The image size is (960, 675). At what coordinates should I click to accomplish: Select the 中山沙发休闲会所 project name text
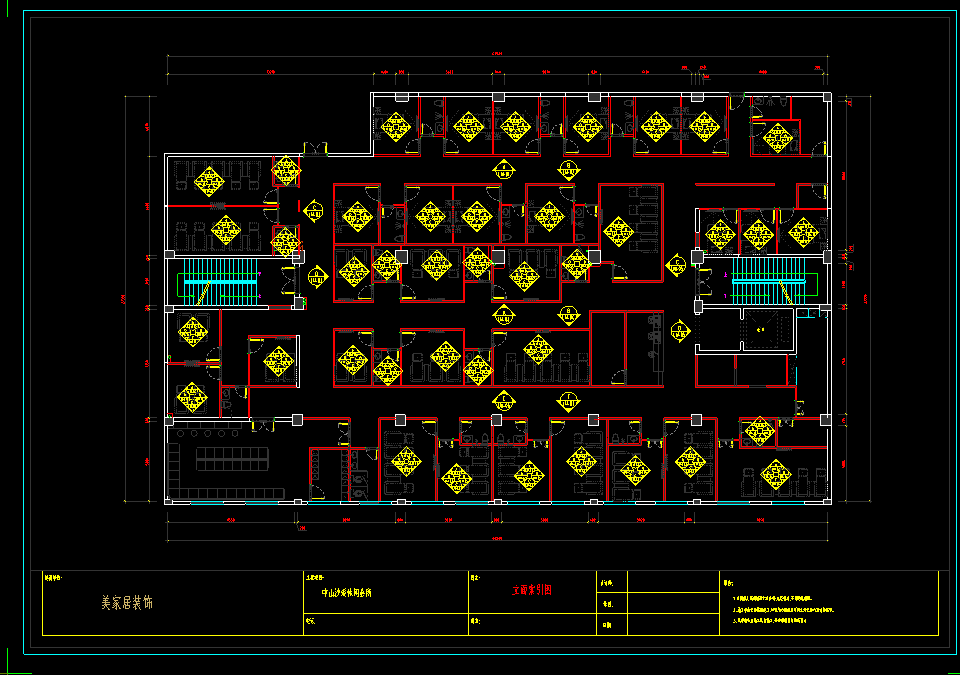tap(346, 592)
